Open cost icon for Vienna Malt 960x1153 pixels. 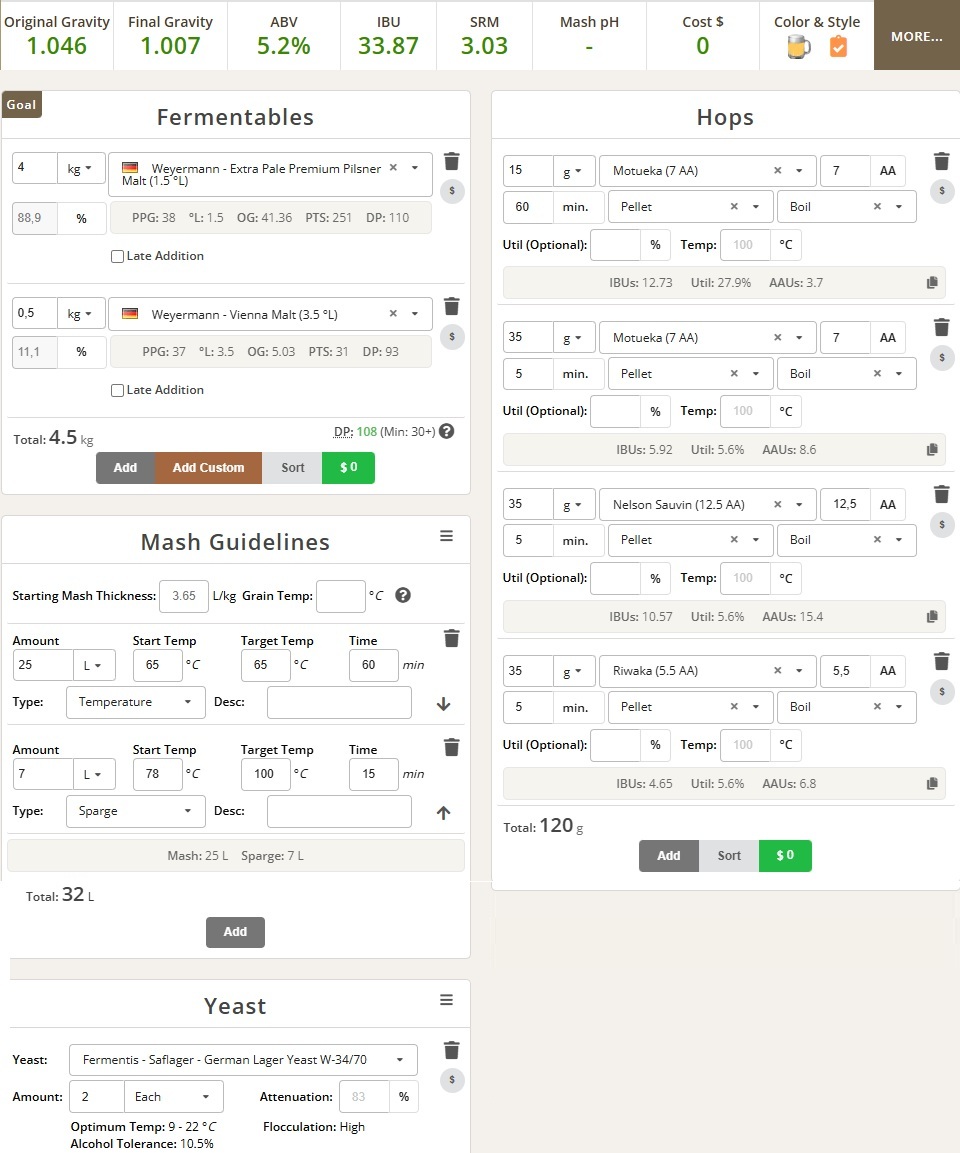click(451, 337)
